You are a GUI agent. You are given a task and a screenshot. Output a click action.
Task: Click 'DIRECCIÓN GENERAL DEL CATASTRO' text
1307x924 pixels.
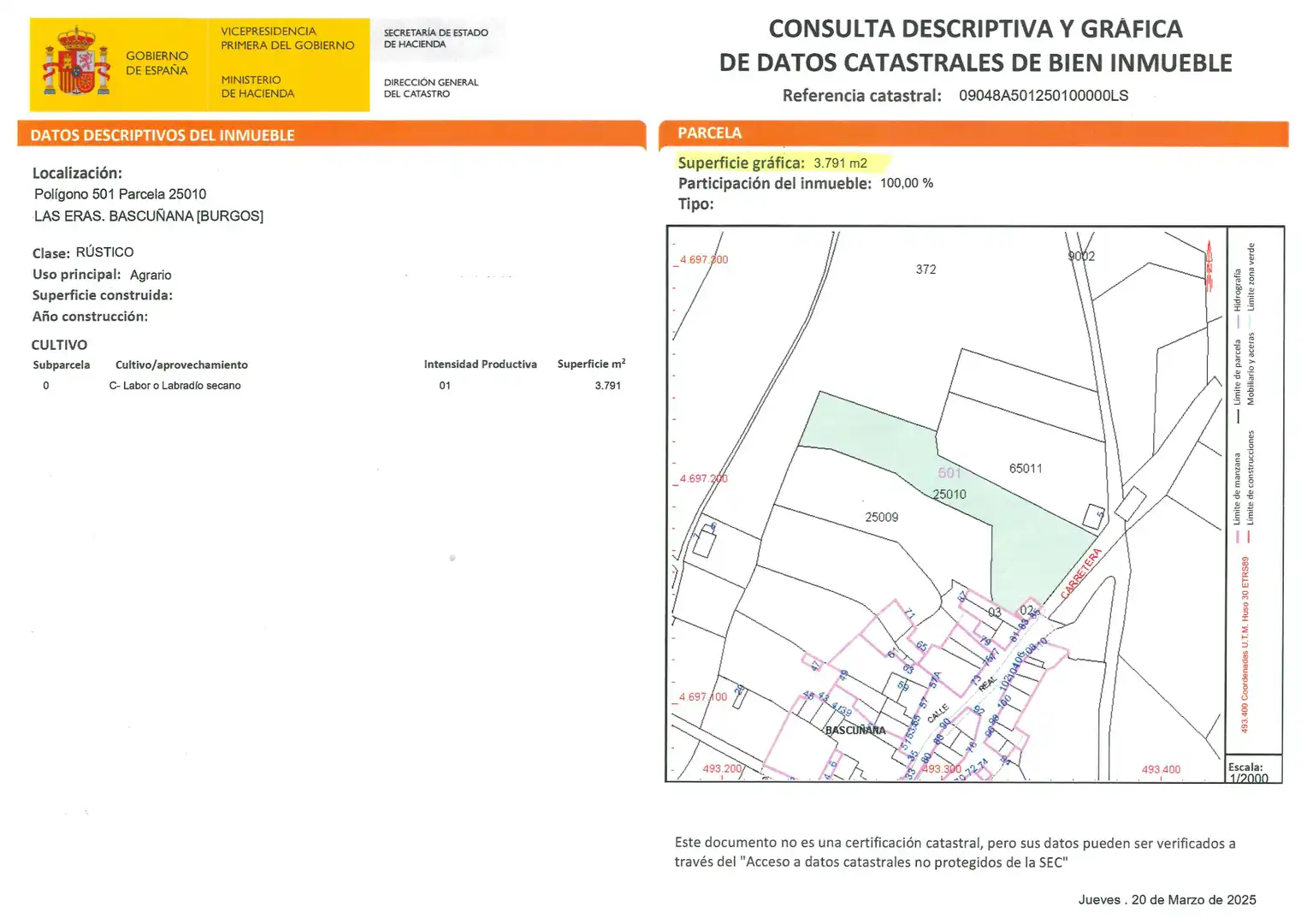[431, 88]
